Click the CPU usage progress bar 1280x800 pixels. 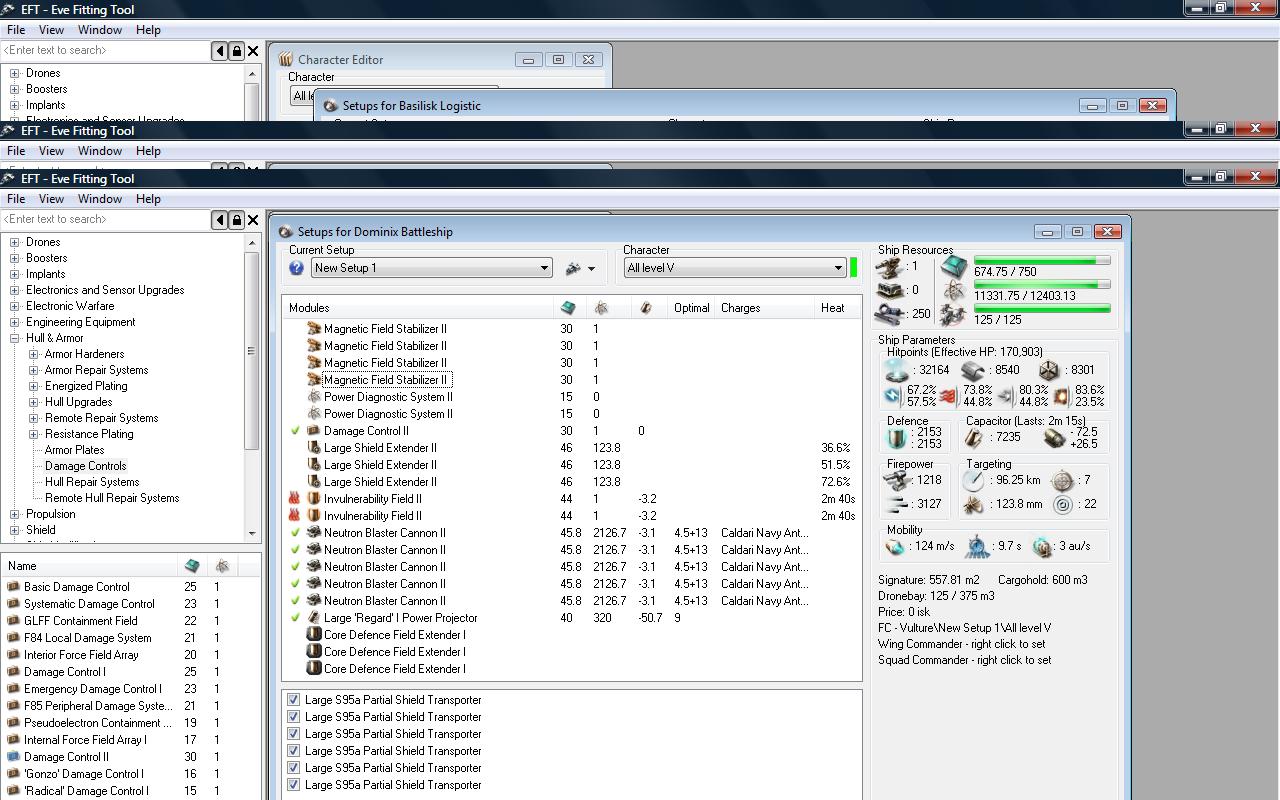(1042, 261)
